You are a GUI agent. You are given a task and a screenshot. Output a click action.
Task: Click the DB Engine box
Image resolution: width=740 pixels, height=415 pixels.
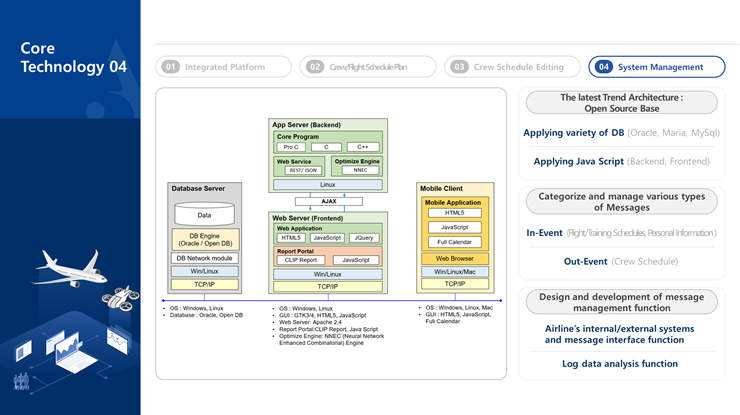tap(204, 241)
